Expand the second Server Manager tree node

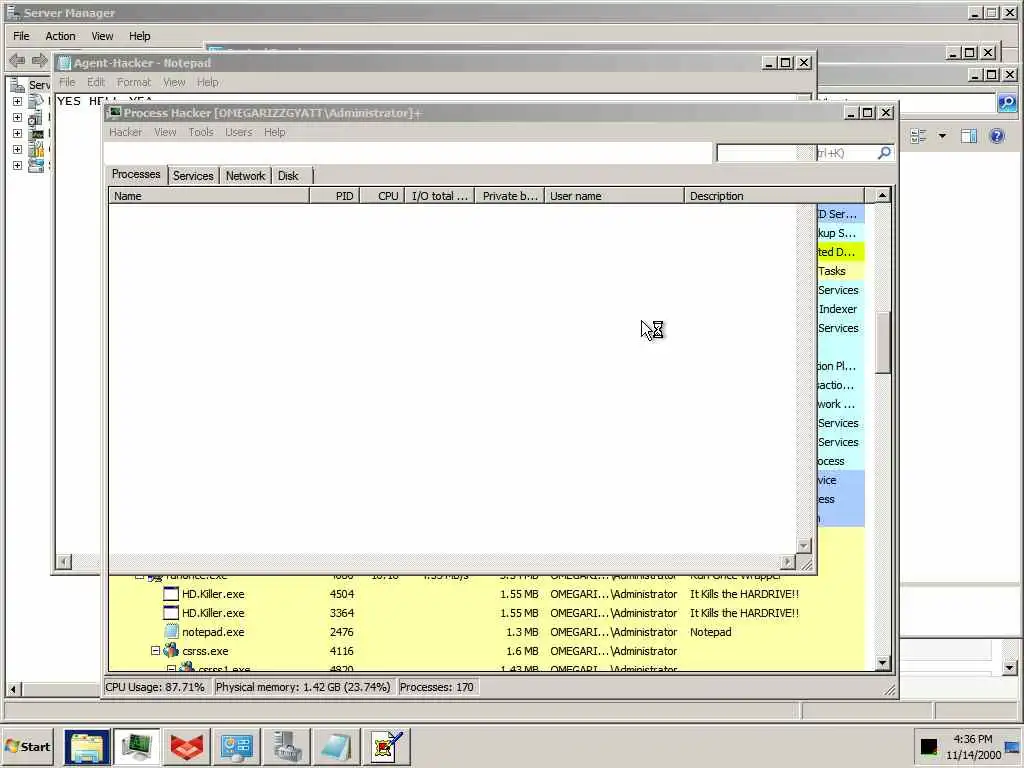(x=18, y=118)
